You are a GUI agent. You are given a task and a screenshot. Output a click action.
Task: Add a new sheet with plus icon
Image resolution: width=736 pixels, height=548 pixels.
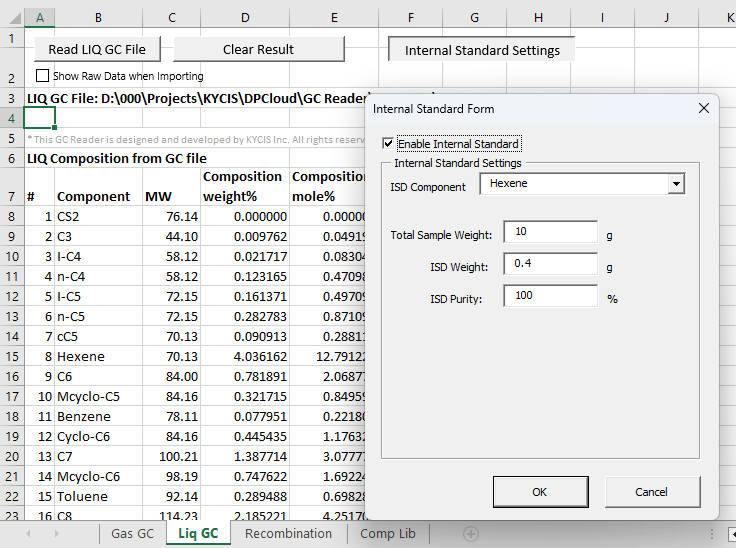tap(471, 534)
